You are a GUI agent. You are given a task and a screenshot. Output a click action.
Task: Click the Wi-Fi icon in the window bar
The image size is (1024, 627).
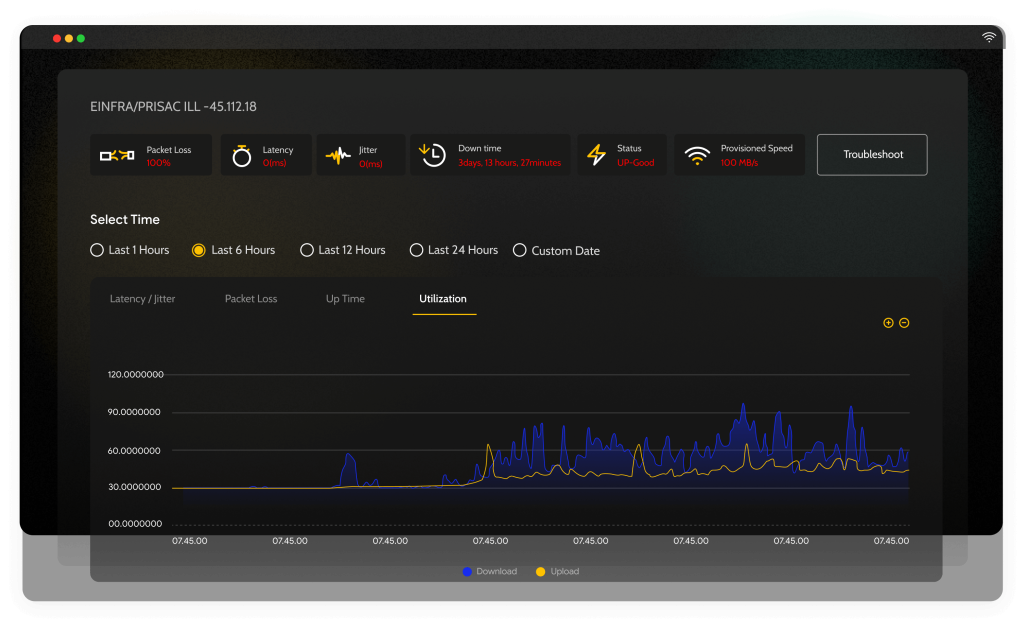click(x=989, y=37)
